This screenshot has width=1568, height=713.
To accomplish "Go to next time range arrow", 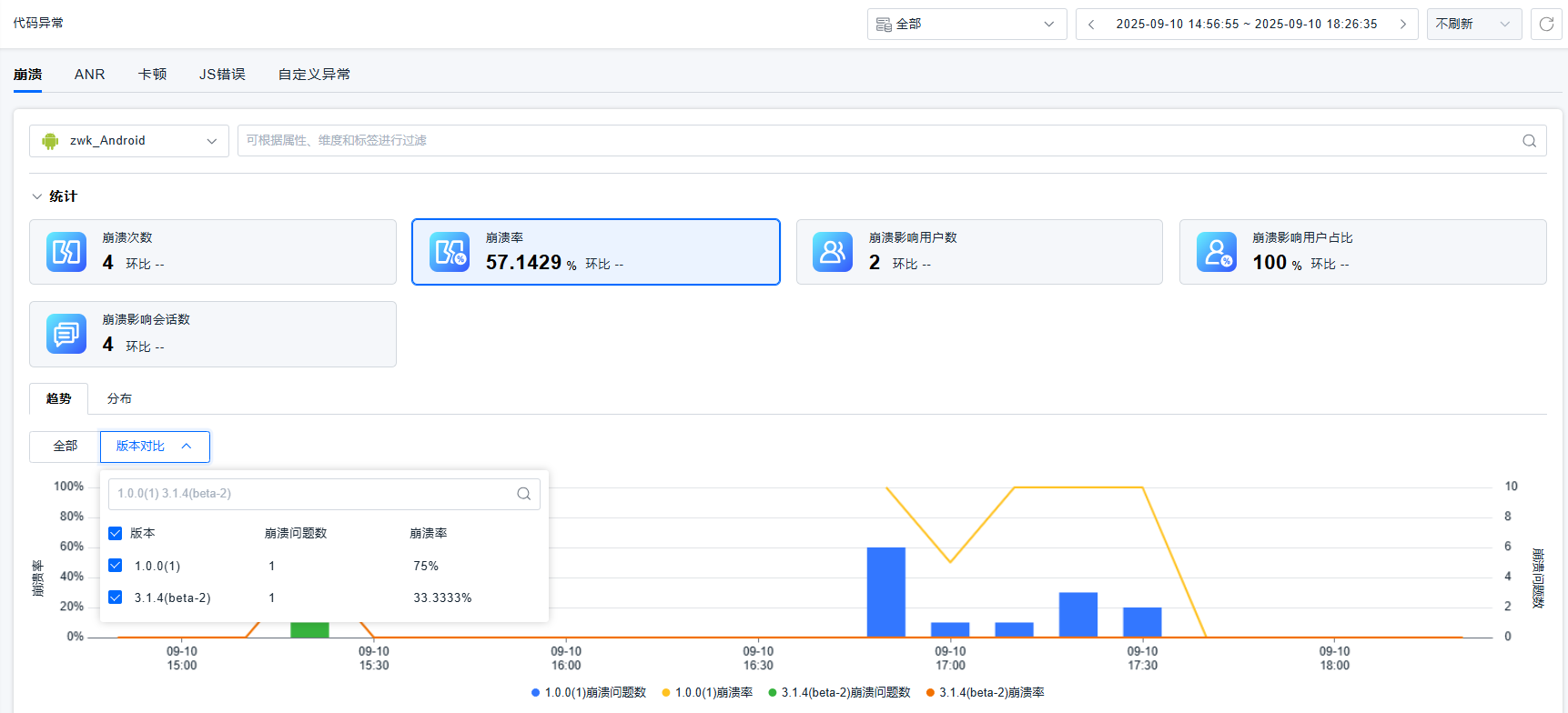I will (1402, 25).
